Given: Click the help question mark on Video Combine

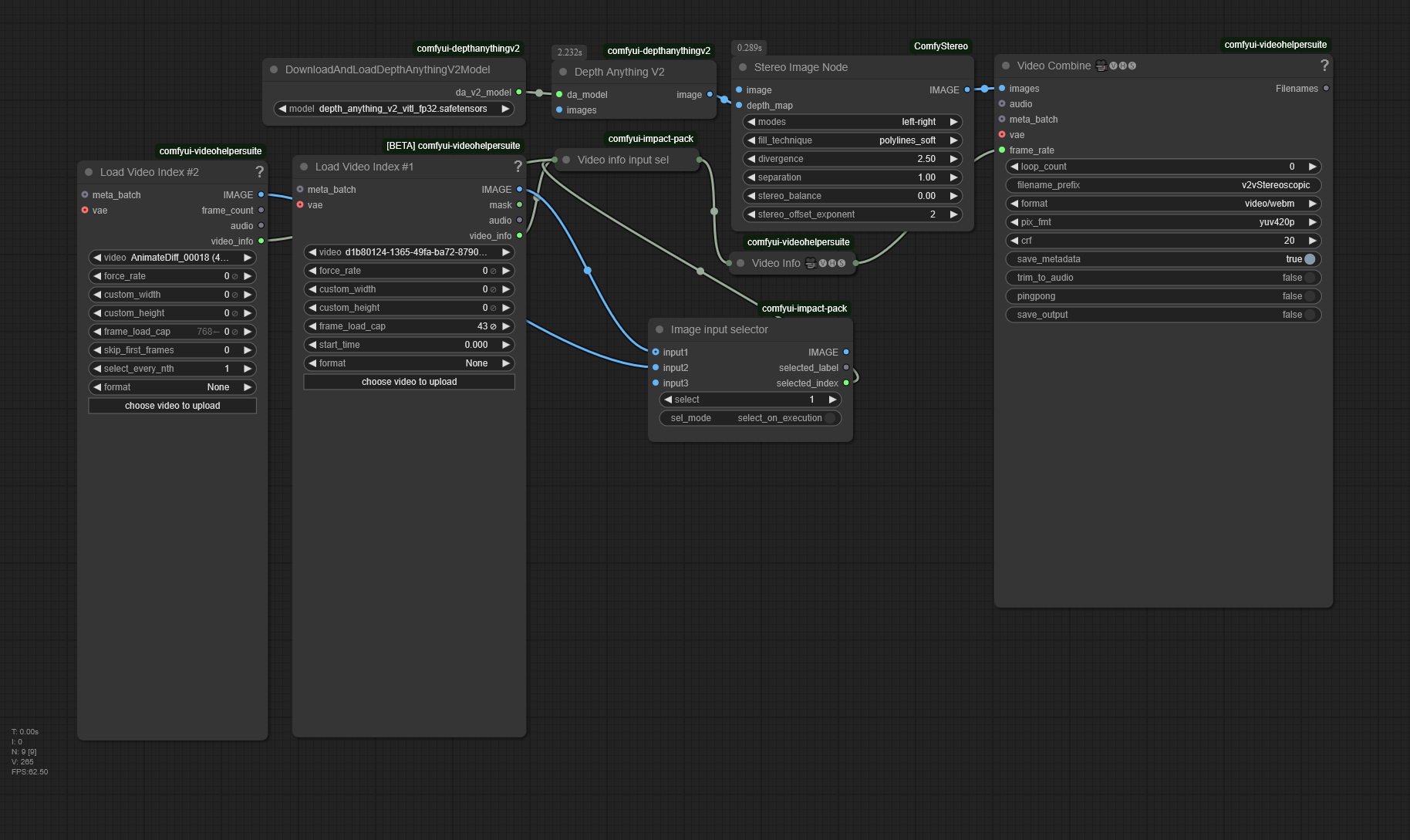Looking at the screenshot, I should click(1324, 66).
